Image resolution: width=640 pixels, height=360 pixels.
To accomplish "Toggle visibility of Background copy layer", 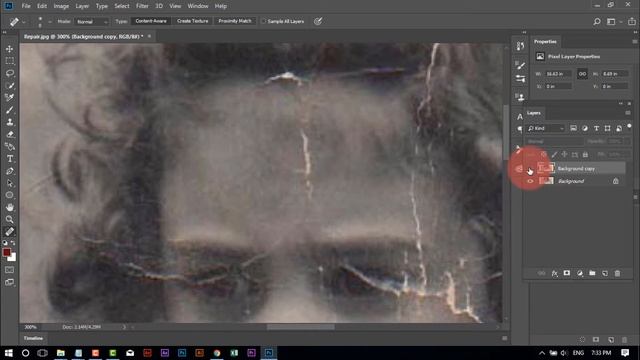I will click(530, 169).
